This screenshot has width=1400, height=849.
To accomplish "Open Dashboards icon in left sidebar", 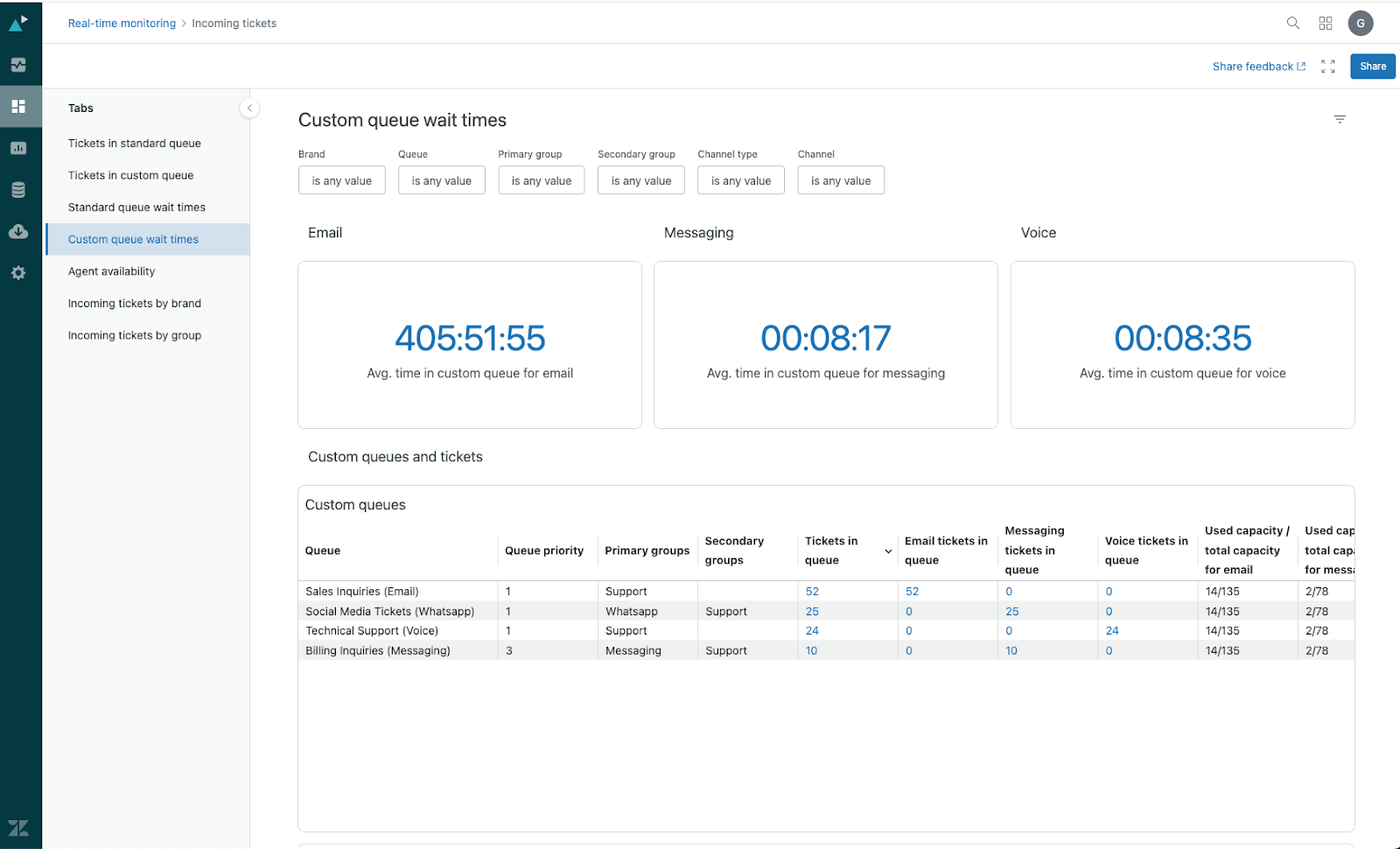I will coord(18,107).
